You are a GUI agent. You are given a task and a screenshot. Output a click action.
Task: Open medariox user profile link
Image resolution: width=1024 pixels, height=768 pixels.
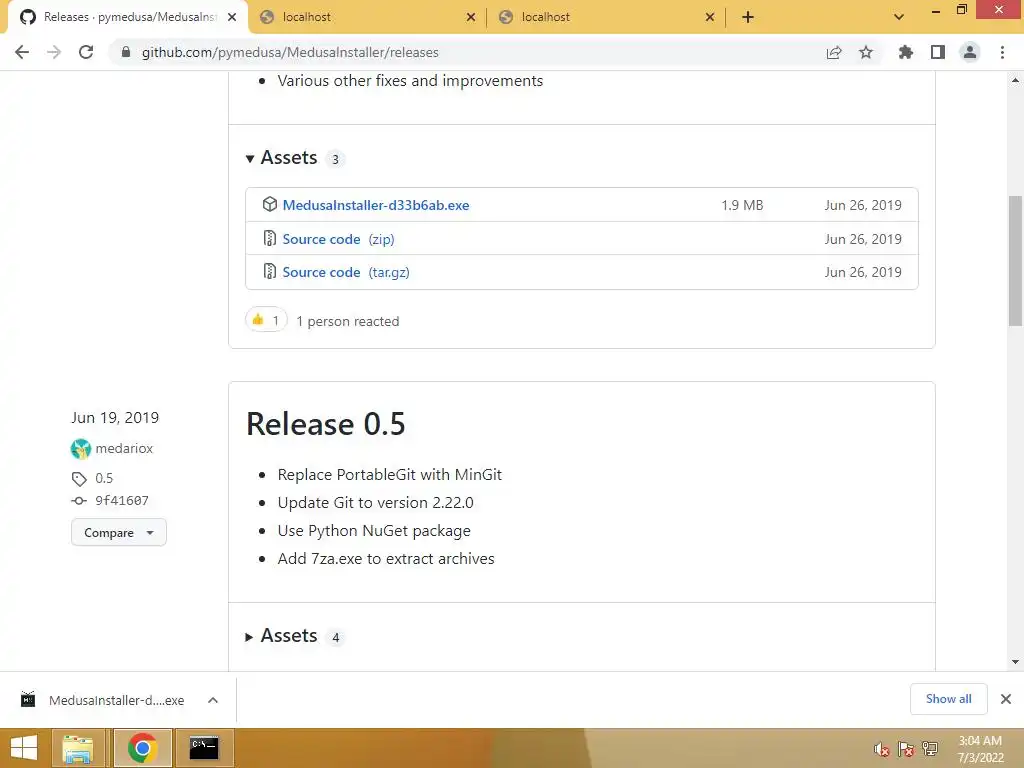124,448
